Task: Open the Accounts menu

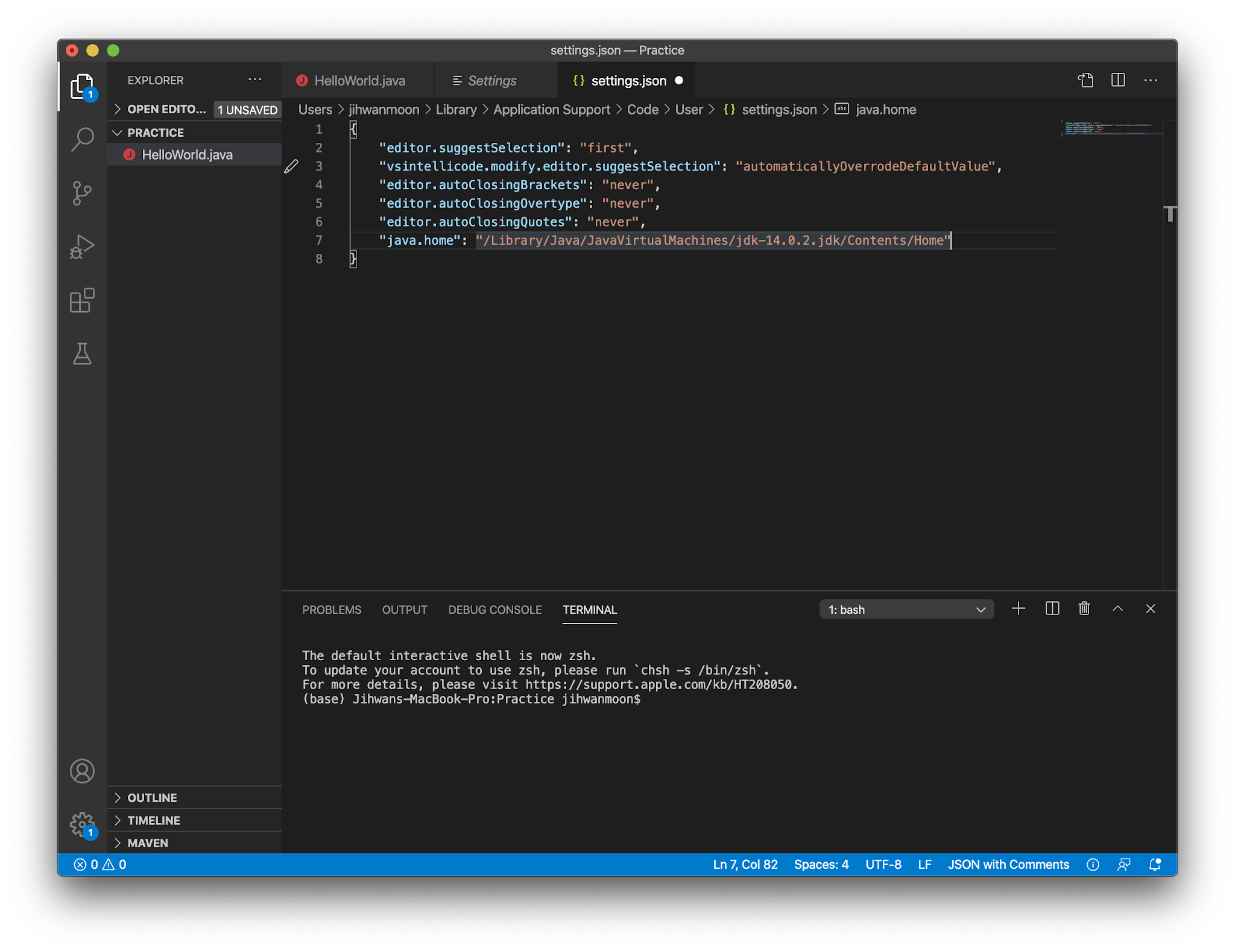Action: coord(83,771)
